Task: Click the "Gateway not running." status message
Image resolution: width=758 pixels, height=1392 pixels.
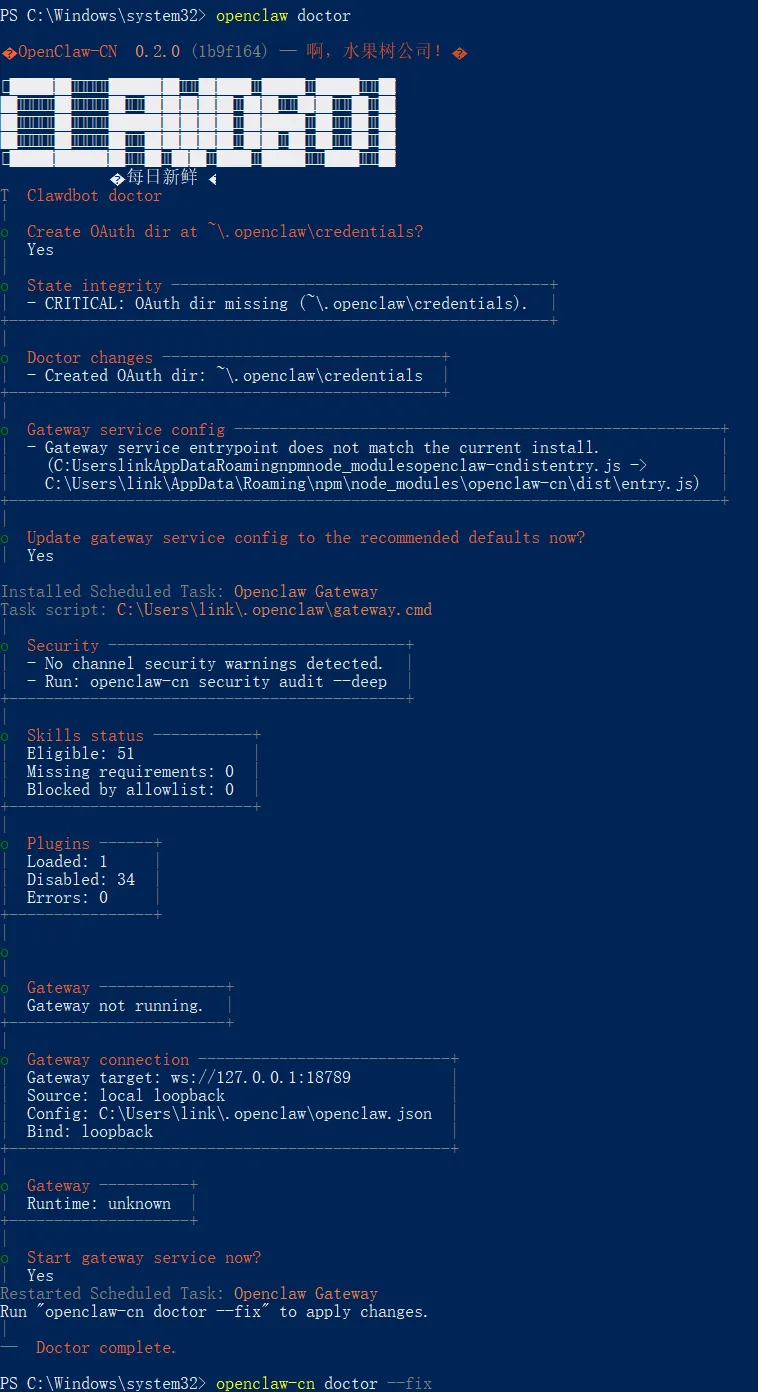Action: pos(114,1006)
